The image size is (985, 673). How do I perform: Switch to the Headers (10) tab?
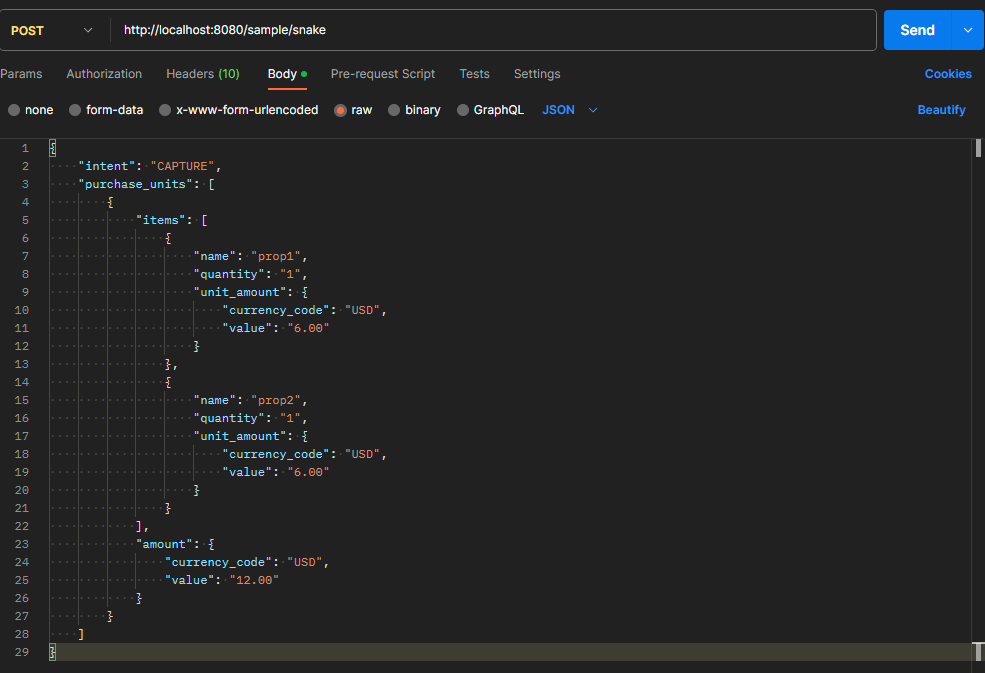(202, 74)
